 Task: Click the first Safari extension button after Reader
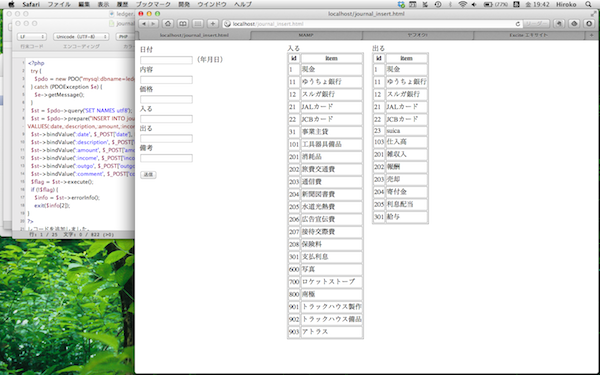click(x=559, y=24)
